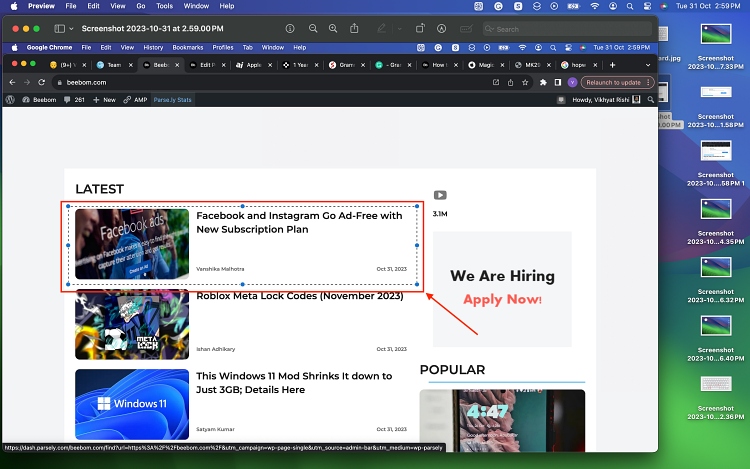The image size is (750, 469).
Task: Show the Preview inspector info icon
Action: pos(290,29)
